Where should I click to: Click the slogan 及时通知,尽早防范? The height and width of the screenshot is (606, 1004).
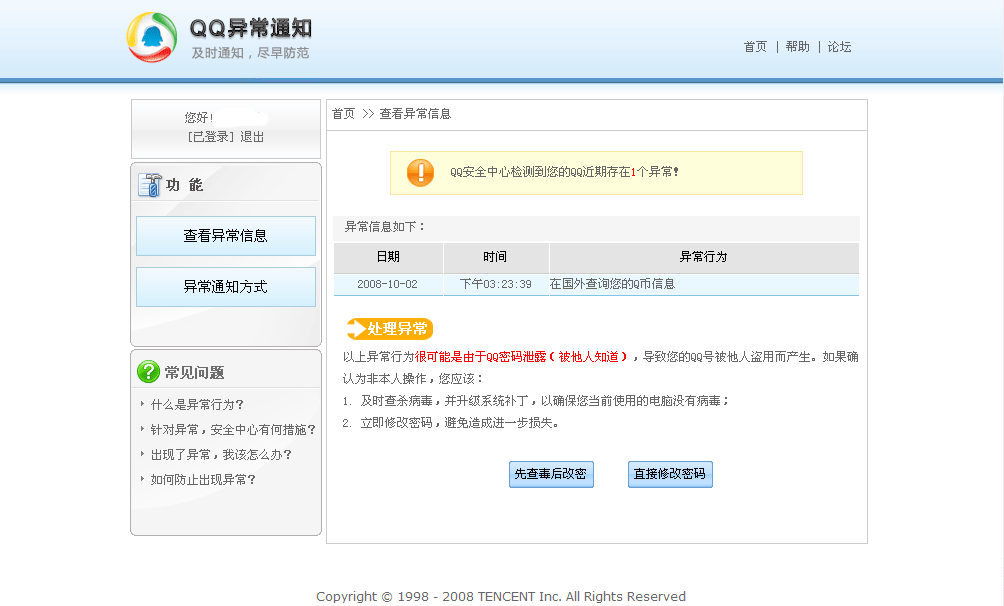(250, 53)
